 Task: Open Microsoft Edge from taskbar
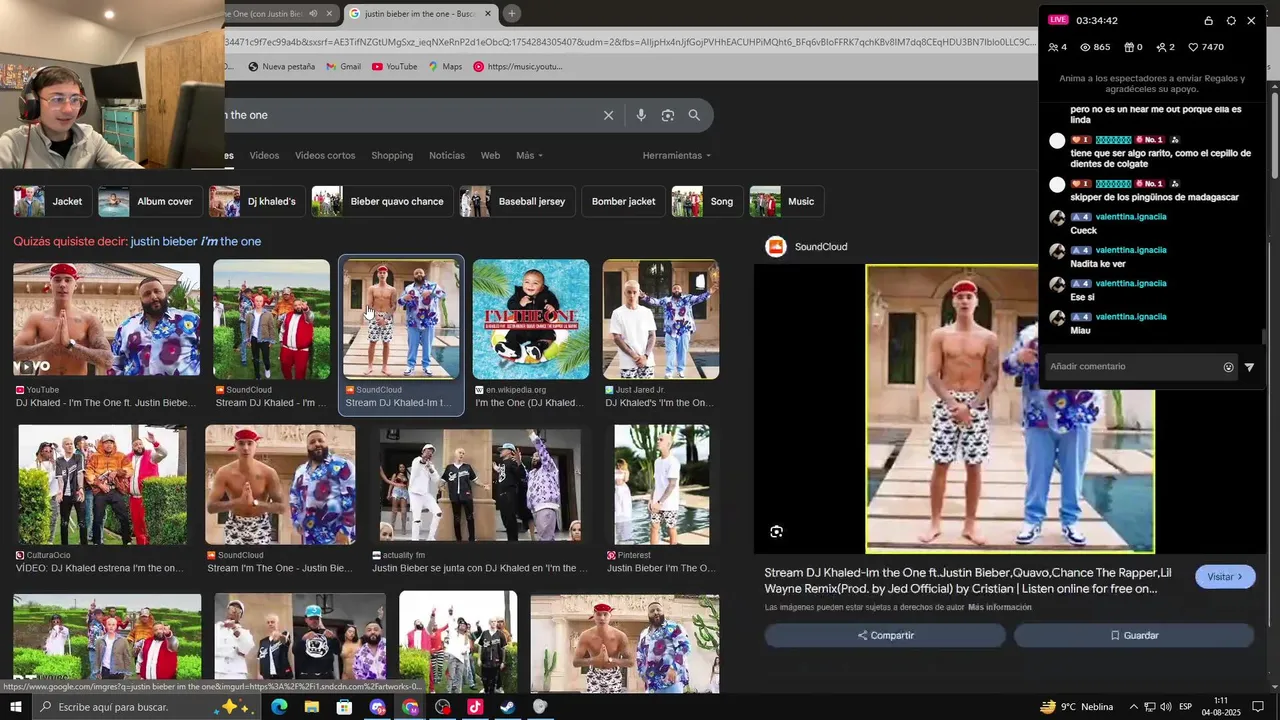click(279, 707)
